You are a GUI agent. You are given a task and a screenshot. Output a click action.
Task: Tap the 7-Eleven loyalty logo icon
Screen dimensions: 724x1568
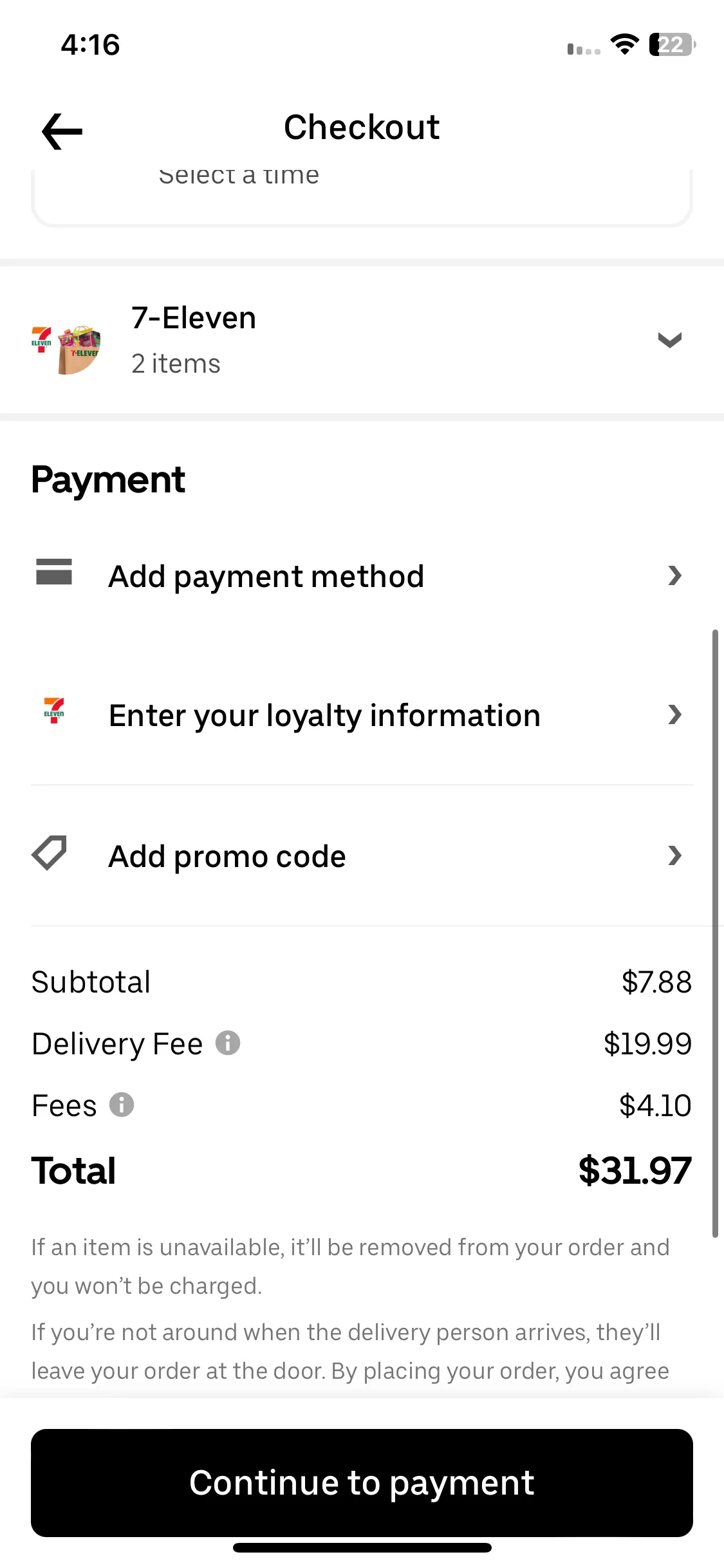coord(54,711)
